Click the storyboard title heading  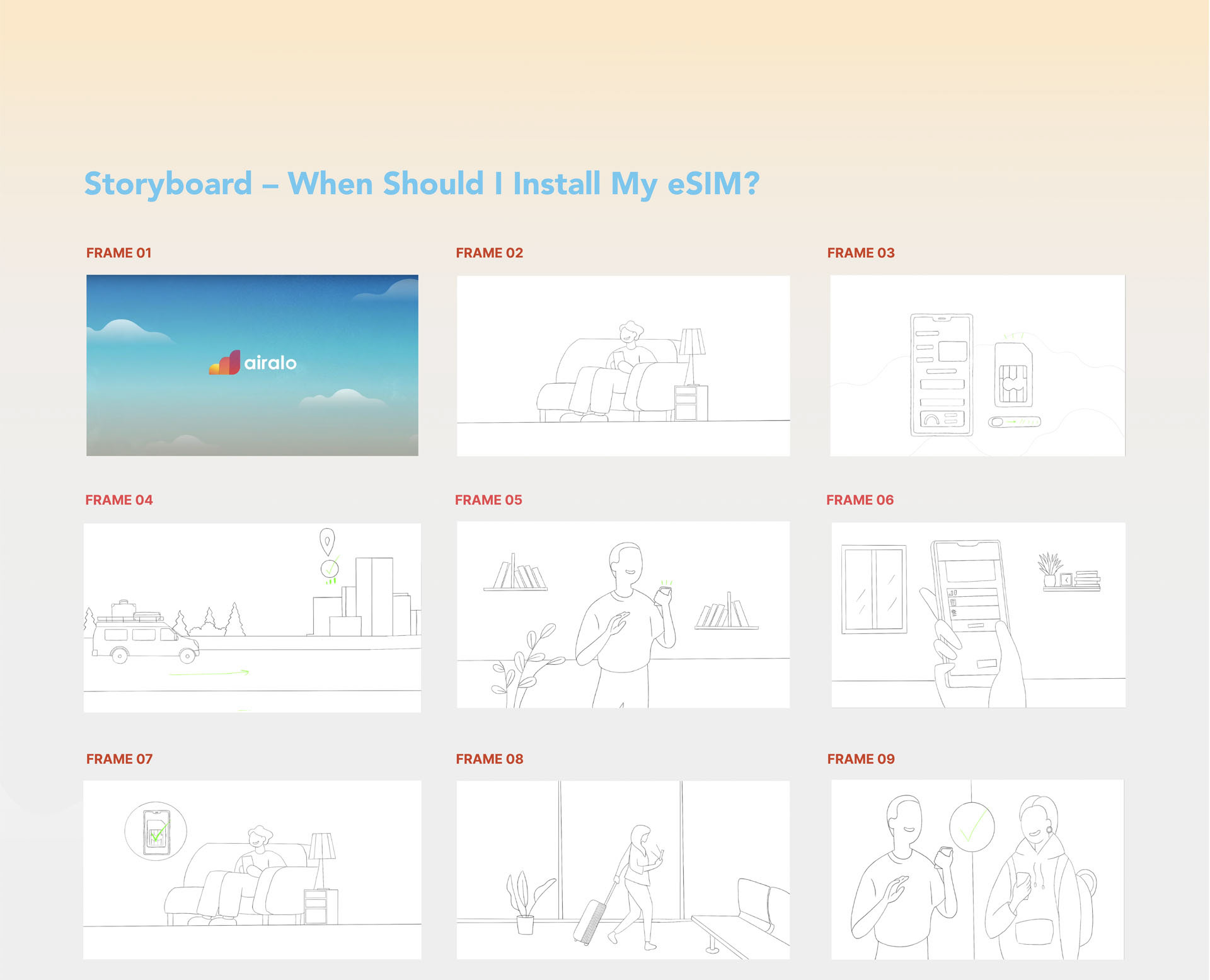(422, 184)
